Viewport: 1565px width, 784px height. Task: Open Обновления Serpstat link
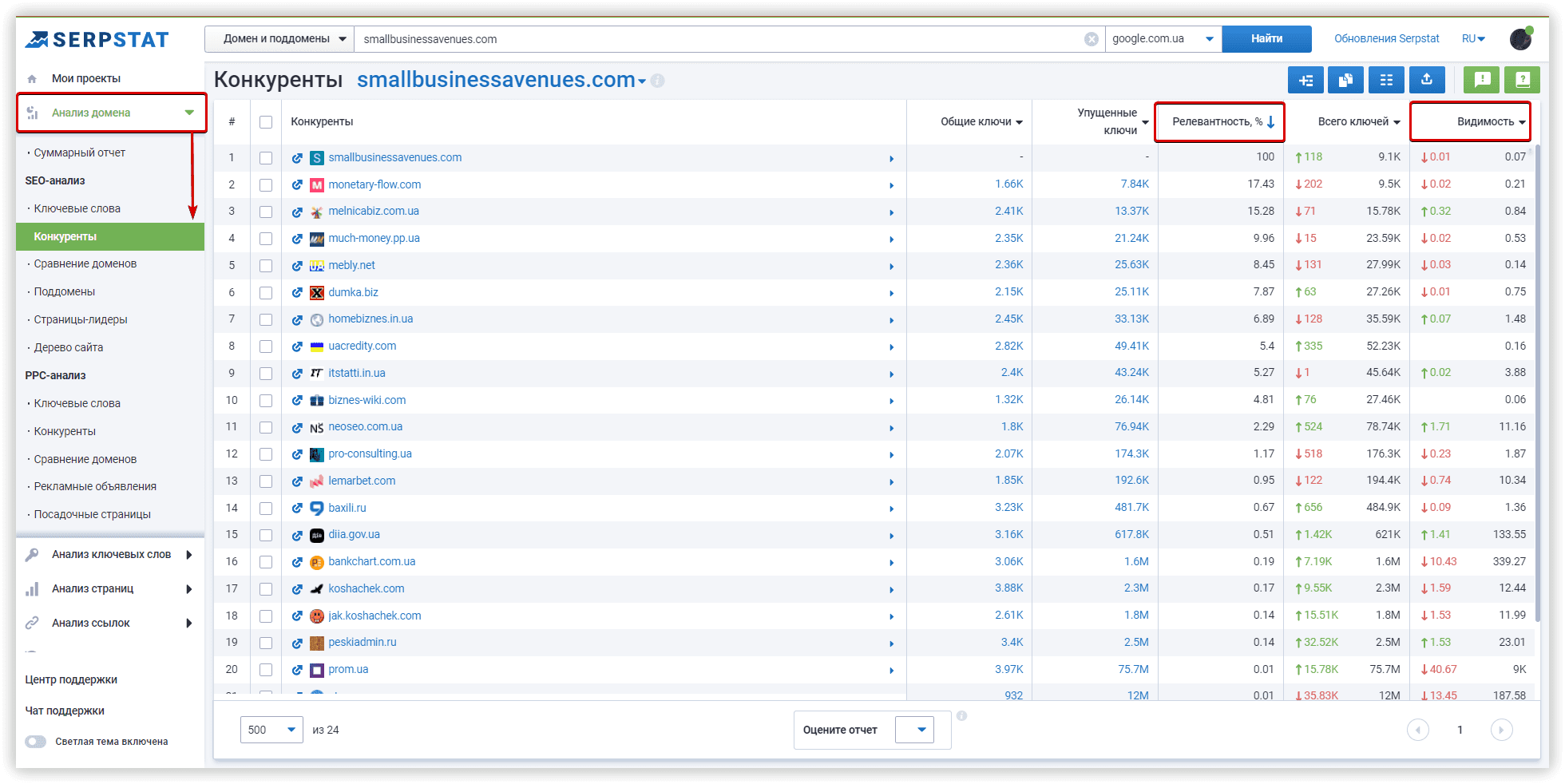[1387, 39]
